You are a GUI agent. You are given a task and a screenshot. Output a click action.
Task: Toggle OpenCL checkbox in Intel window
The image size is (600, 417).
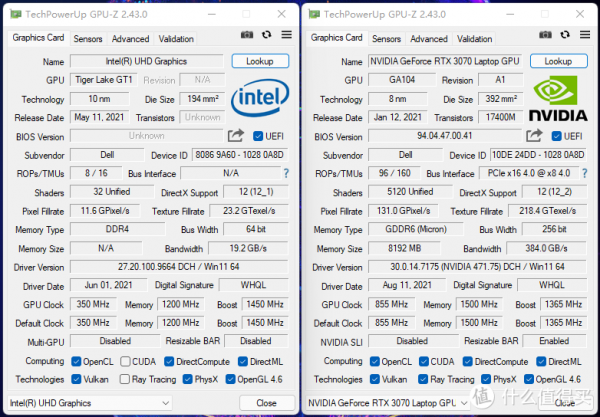pyautogui.click(x=76, y=361)
